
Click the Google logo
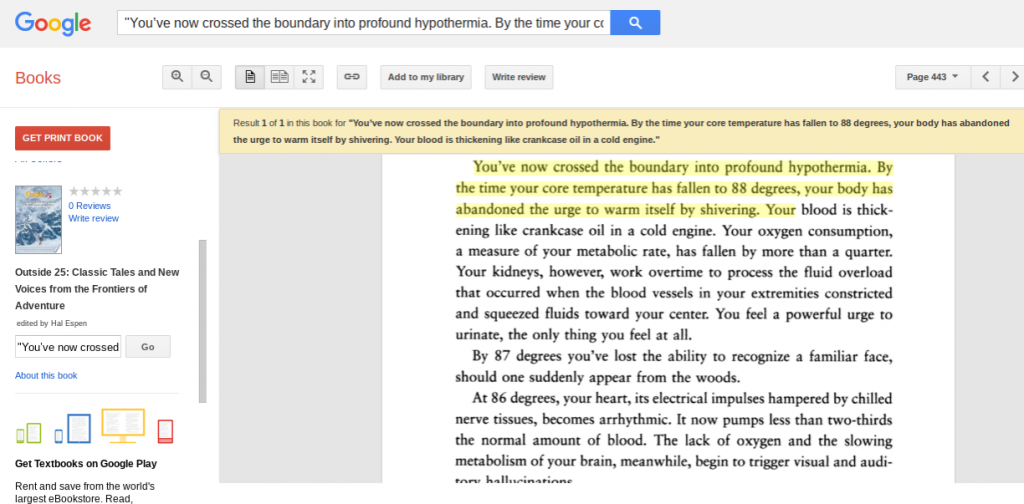click(53, 23)
